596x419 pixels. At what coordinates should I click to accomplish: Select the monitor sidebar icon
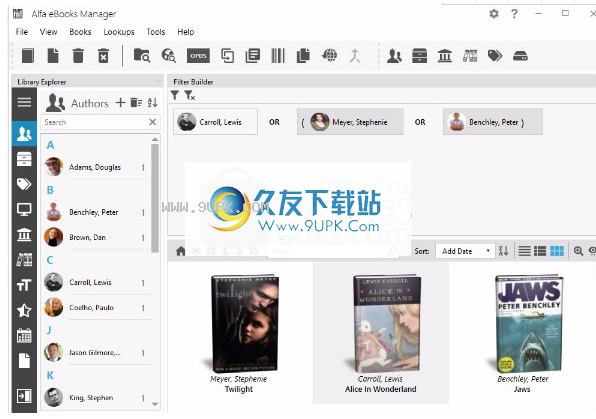(x=24, y=210)
